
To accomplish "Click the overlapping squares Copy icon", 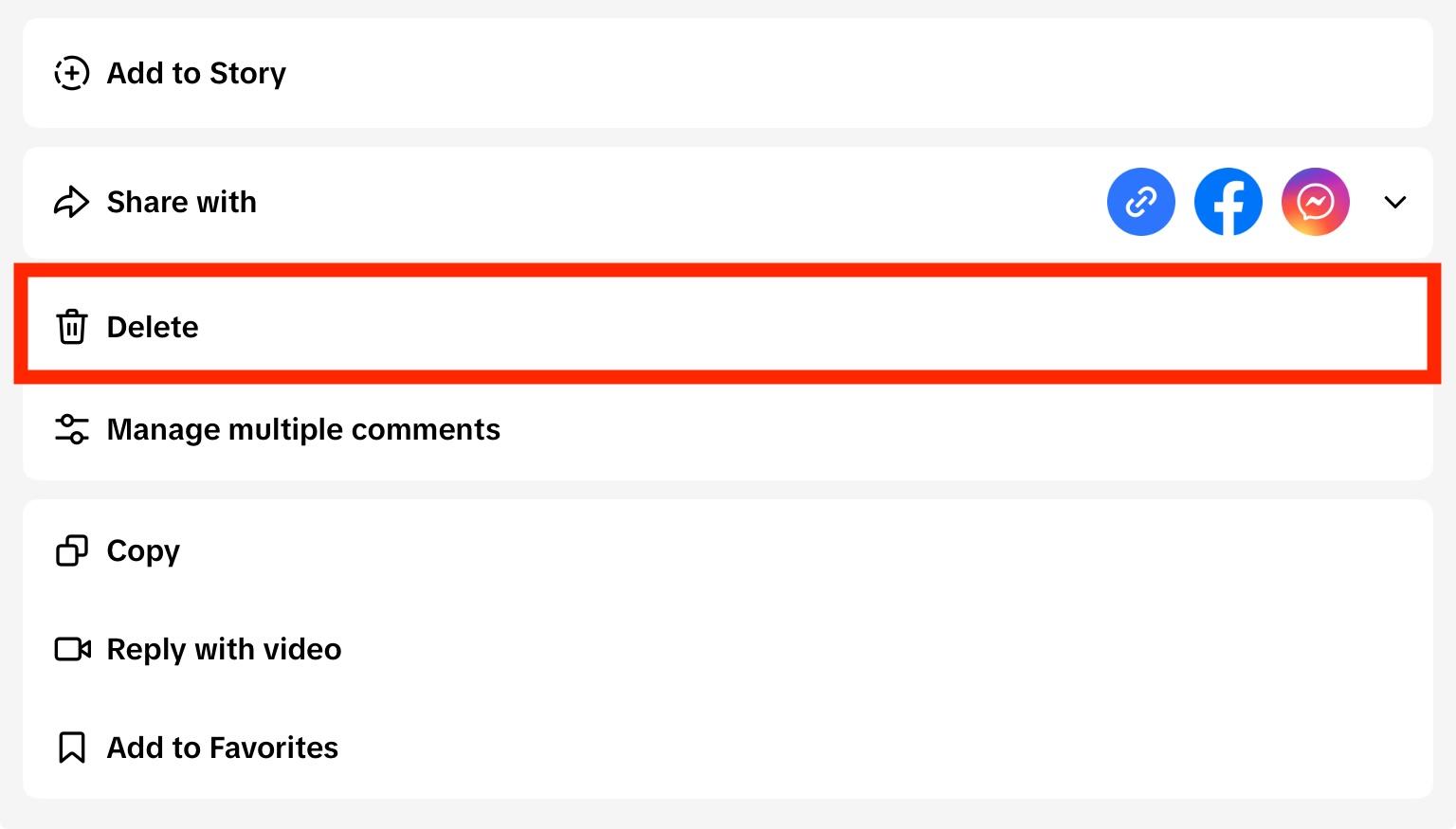I will [x=72, y=550].
